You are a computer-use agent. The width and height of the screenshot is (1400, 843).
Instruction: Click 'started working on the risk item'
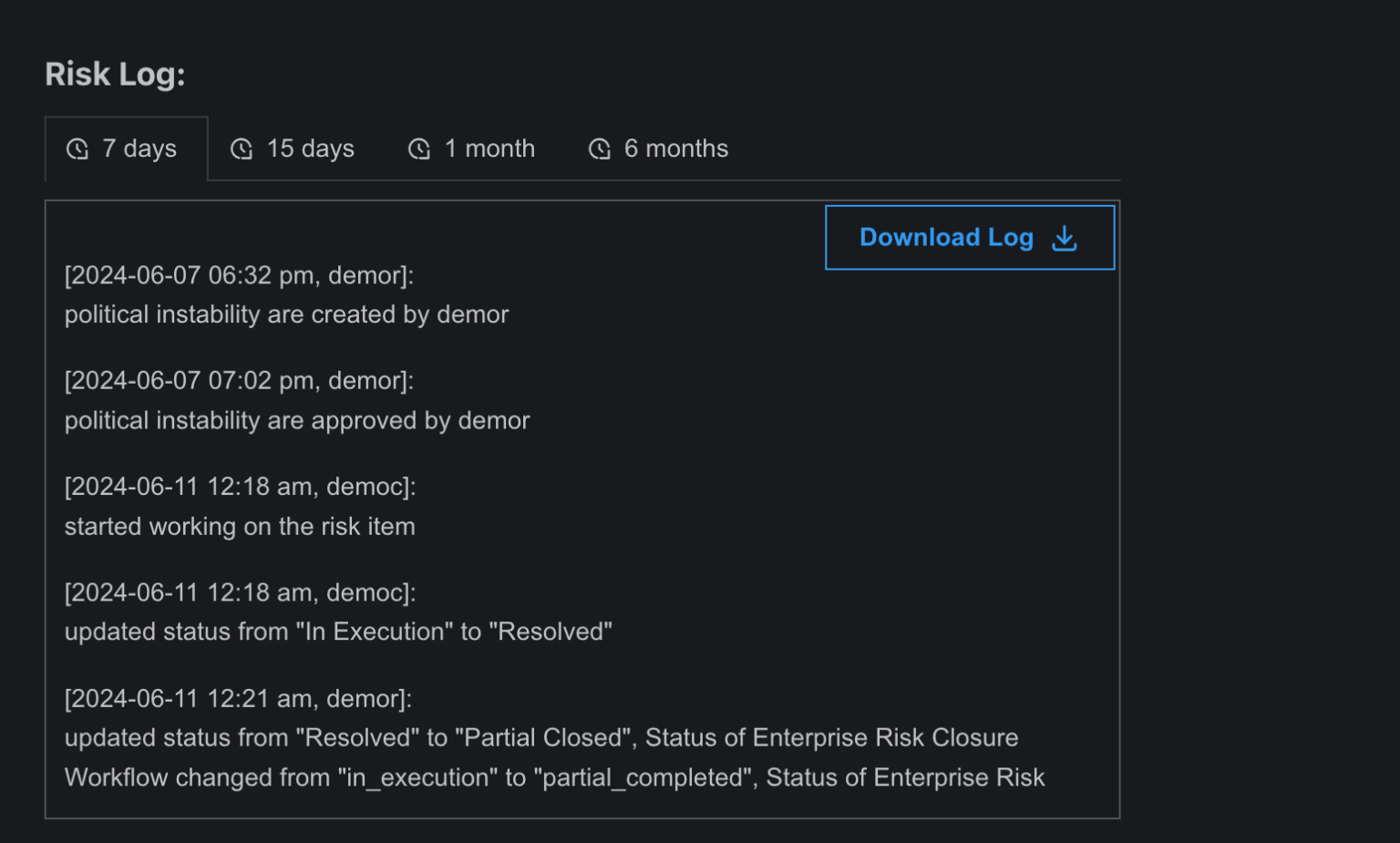[240, 527]
